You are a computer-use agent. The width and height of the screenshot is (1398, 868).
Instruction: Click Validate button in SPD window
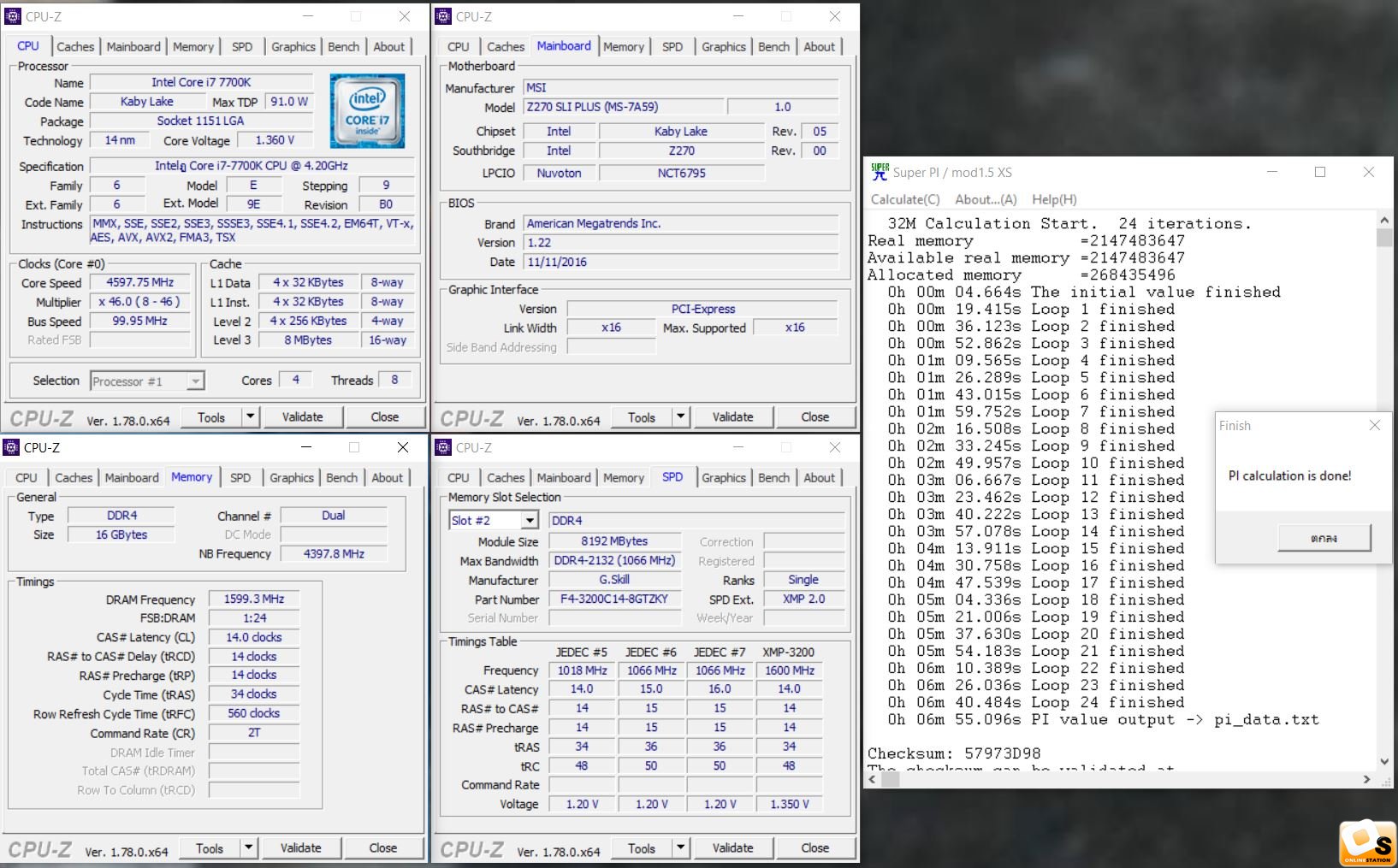point(733,847)
